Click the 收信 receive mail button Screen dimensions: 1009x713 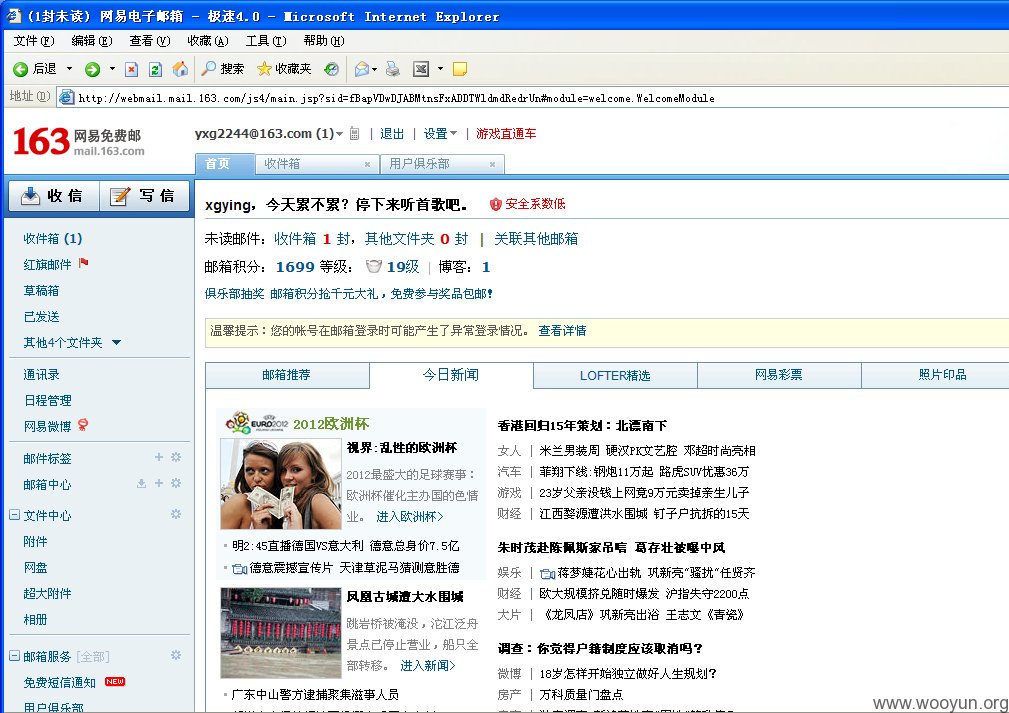(x=54, y=196)
